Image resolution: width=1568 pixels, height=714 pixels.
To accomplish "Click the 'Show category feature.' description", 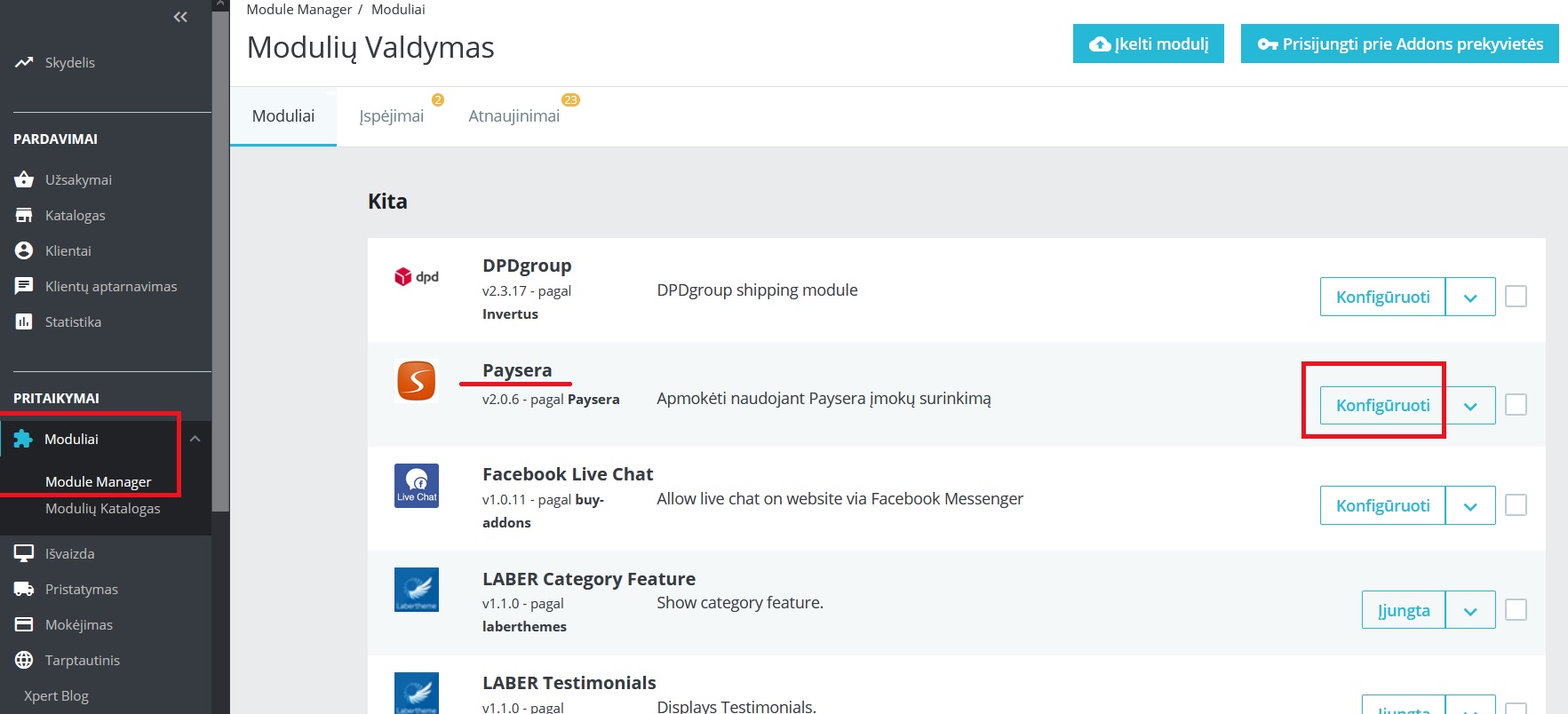I will (x=740, y=603).
